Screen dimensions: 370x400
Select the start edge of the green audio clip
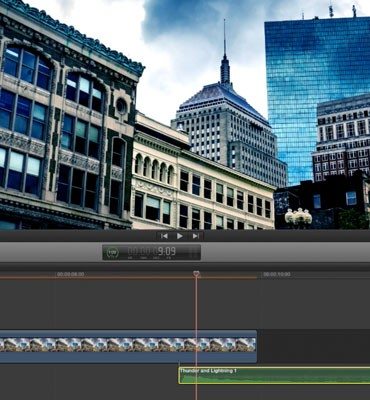pos(179,376)
